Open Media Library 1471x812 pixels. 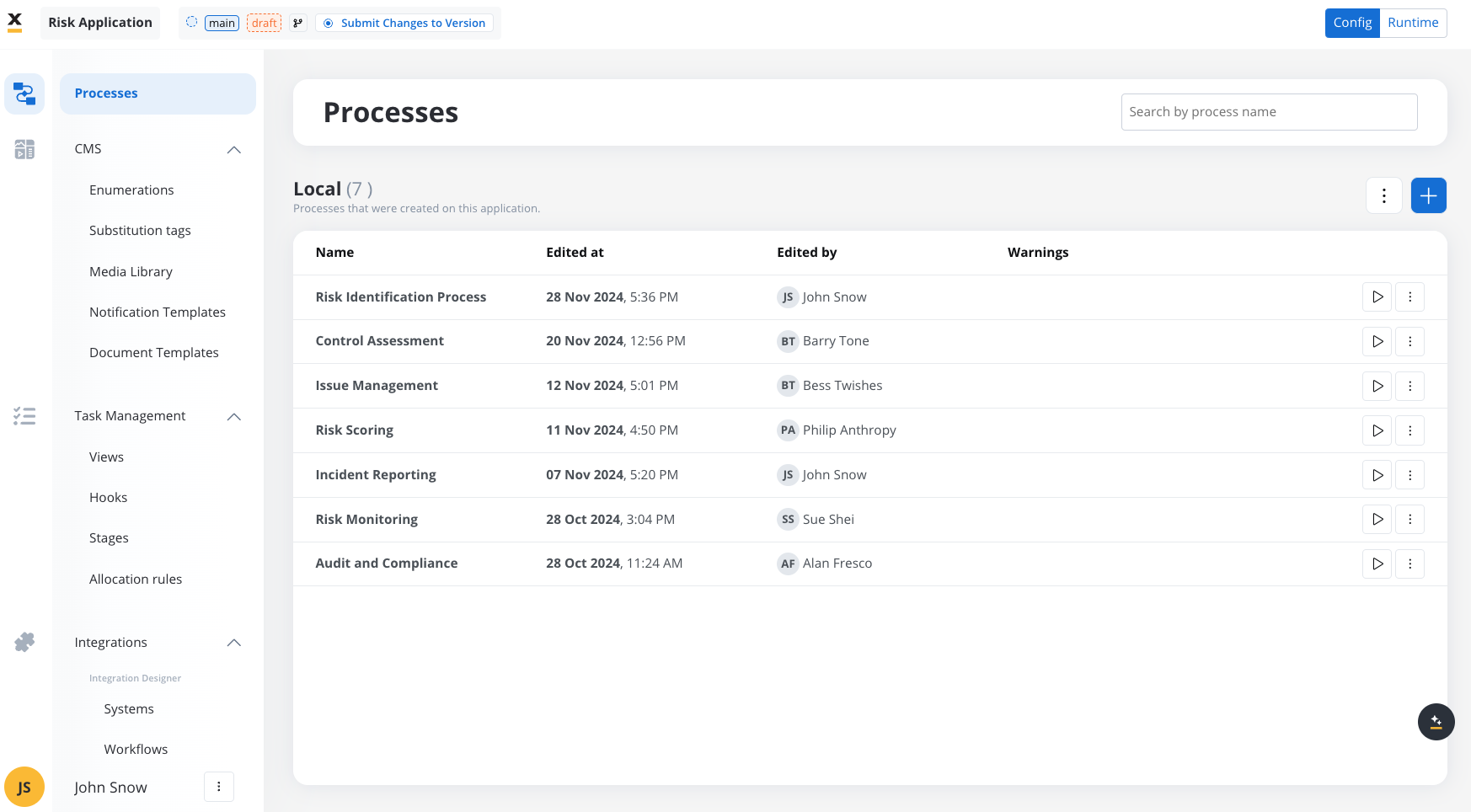point(131,272)
